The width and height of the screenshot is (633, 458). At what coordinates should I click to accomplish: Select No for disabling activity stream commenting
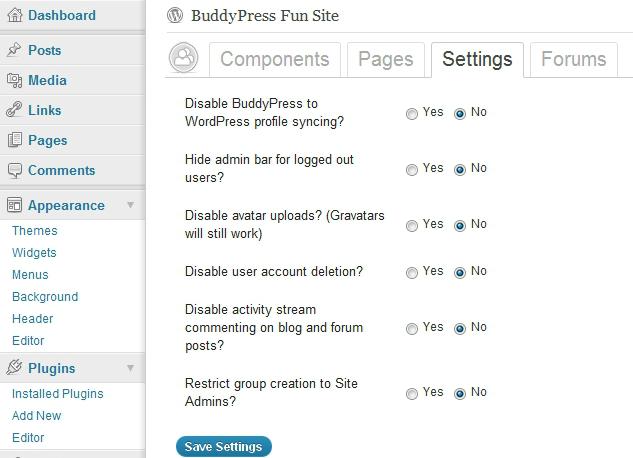[460, 329]
